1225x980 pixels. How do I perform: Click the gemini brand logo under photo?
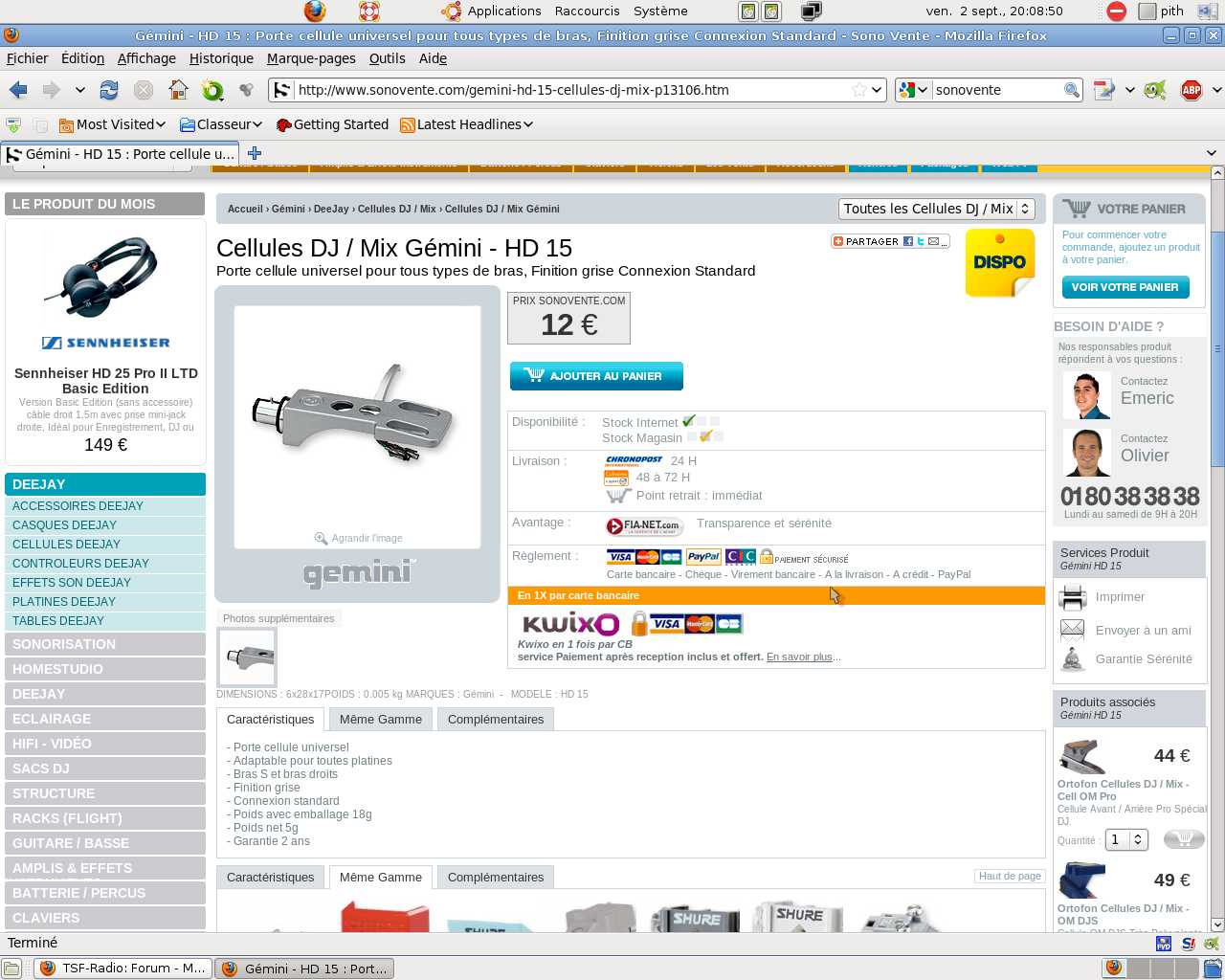[x=358, y=572]
